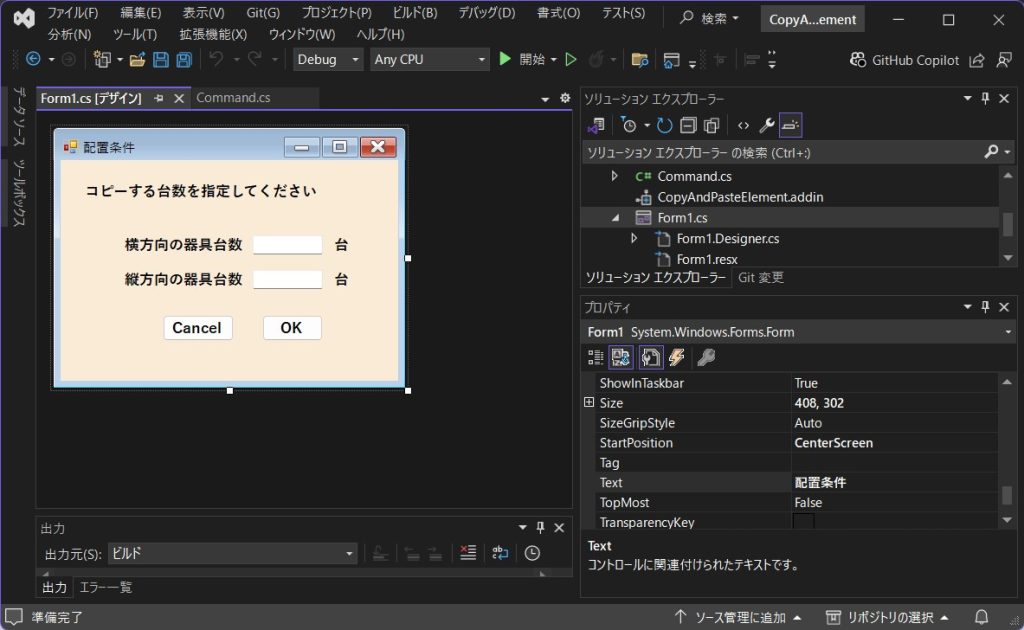Screen dimensions: 1024x630
Task: Click the TransparencyKey color swatch
Action: pos(804,522)
